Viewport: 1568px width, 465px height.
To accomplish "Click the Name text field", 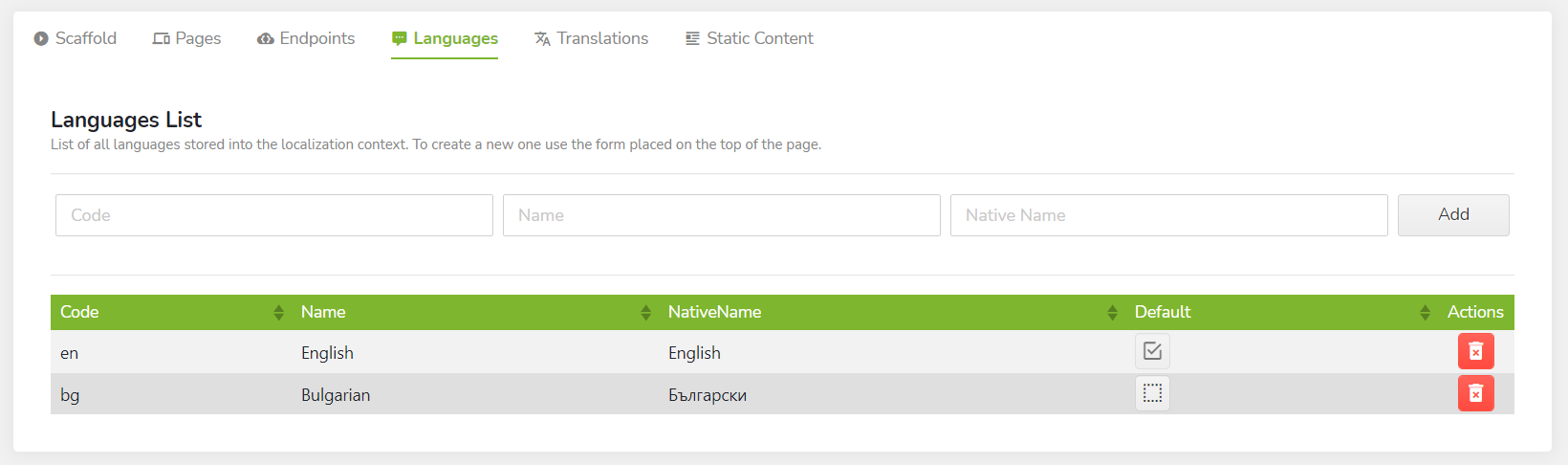I will click(721, 216).
